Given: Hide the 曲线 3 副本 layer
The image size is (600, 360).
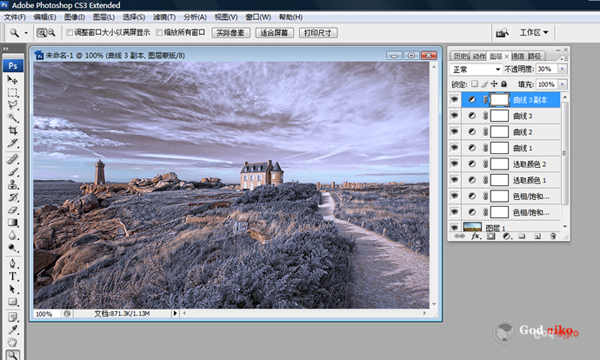Looking at the screenshot, I should click(x=454, y=99).
